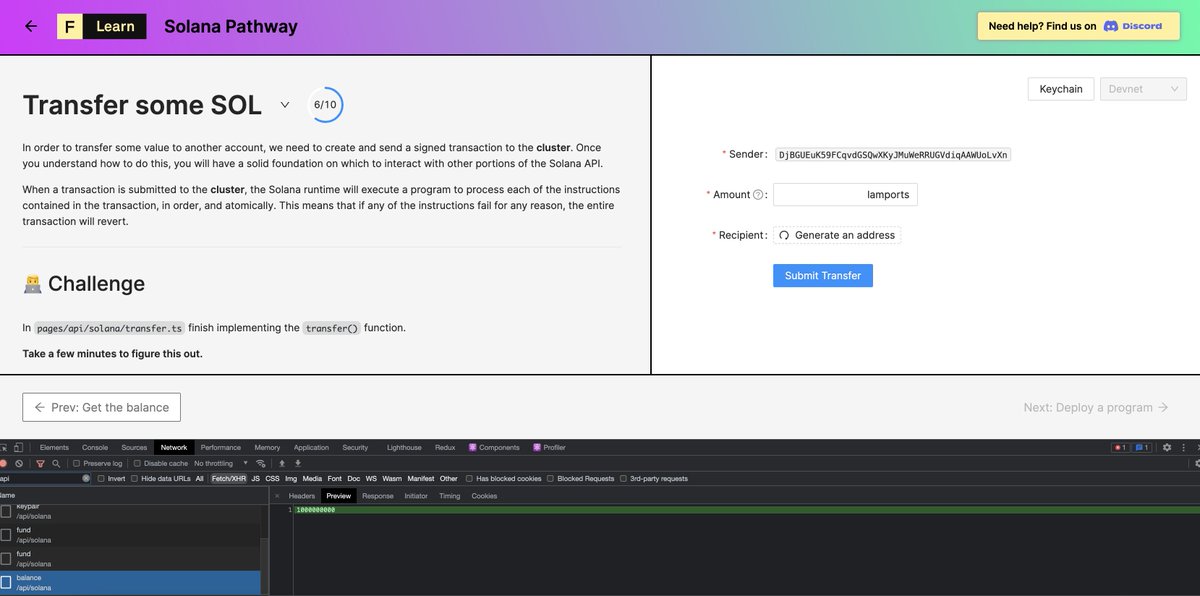Open the Application tab
This screenshot has width=1200, height=596.
pos(311,448)
